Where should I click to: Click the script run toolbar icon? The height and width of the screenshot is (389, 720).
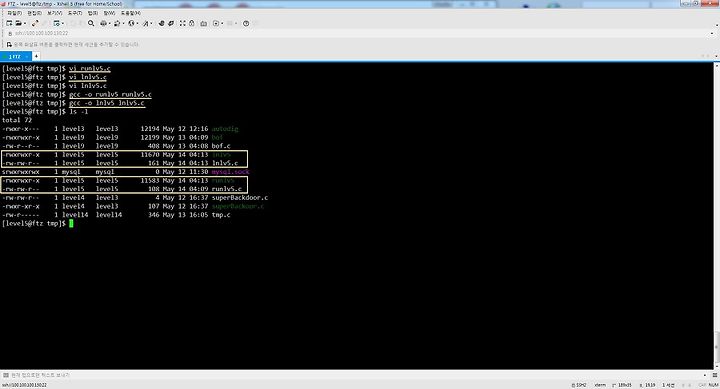tap(216, 23)
